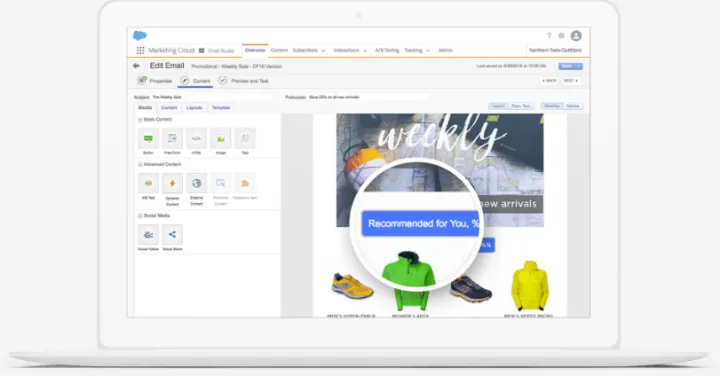Switch to the Blocks panel tab
Screen dimensions: 720x376
[145, 107]
